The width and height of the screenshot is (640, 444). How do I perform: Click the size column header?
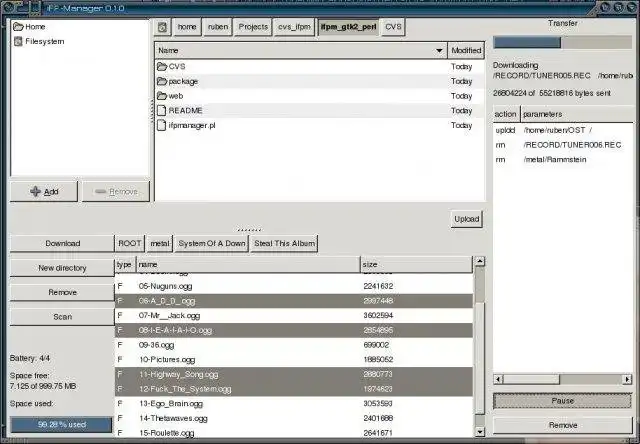tap(416, 264)
